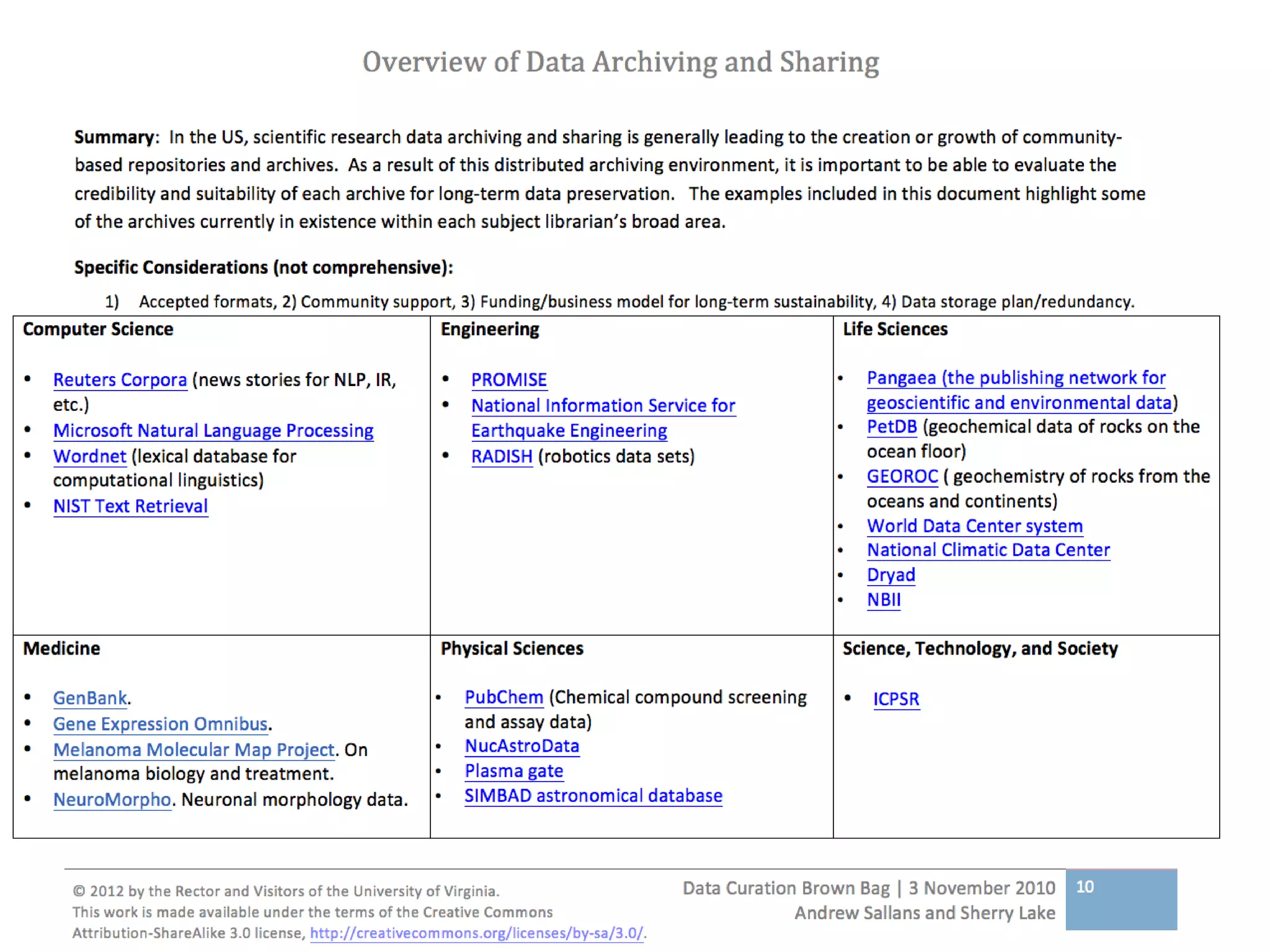Open the PROMISE engineering link
Image resolution: width=1270 pixels, height=952 pixels.
coord(508,379)
